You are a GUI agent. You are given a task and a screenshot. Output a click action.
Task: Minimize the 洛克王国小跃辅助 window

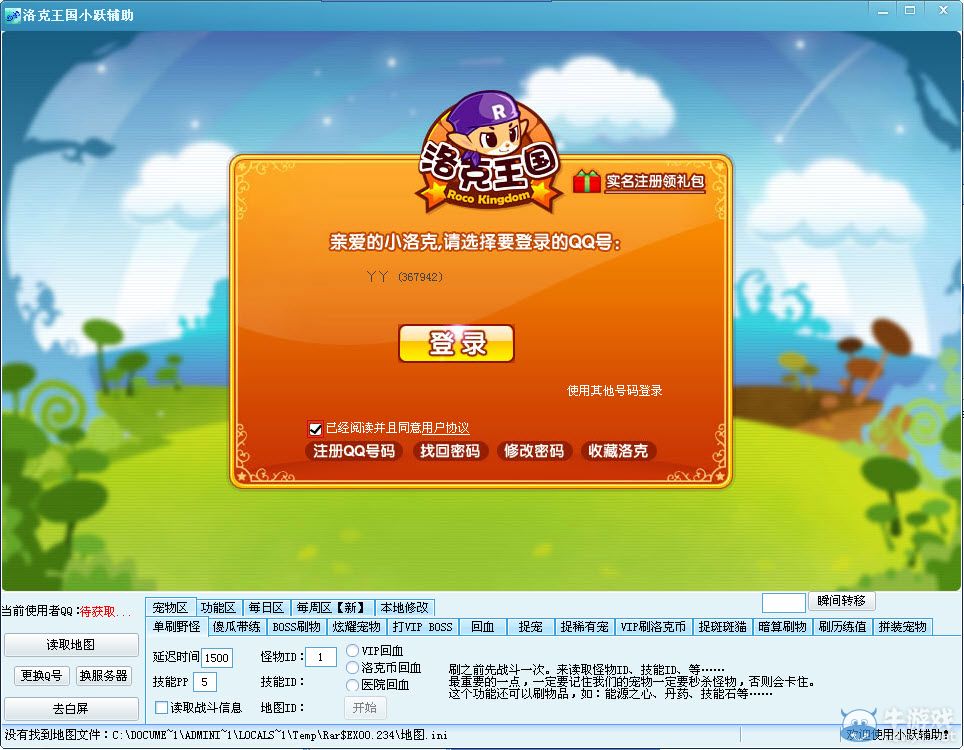coord(883,10)
